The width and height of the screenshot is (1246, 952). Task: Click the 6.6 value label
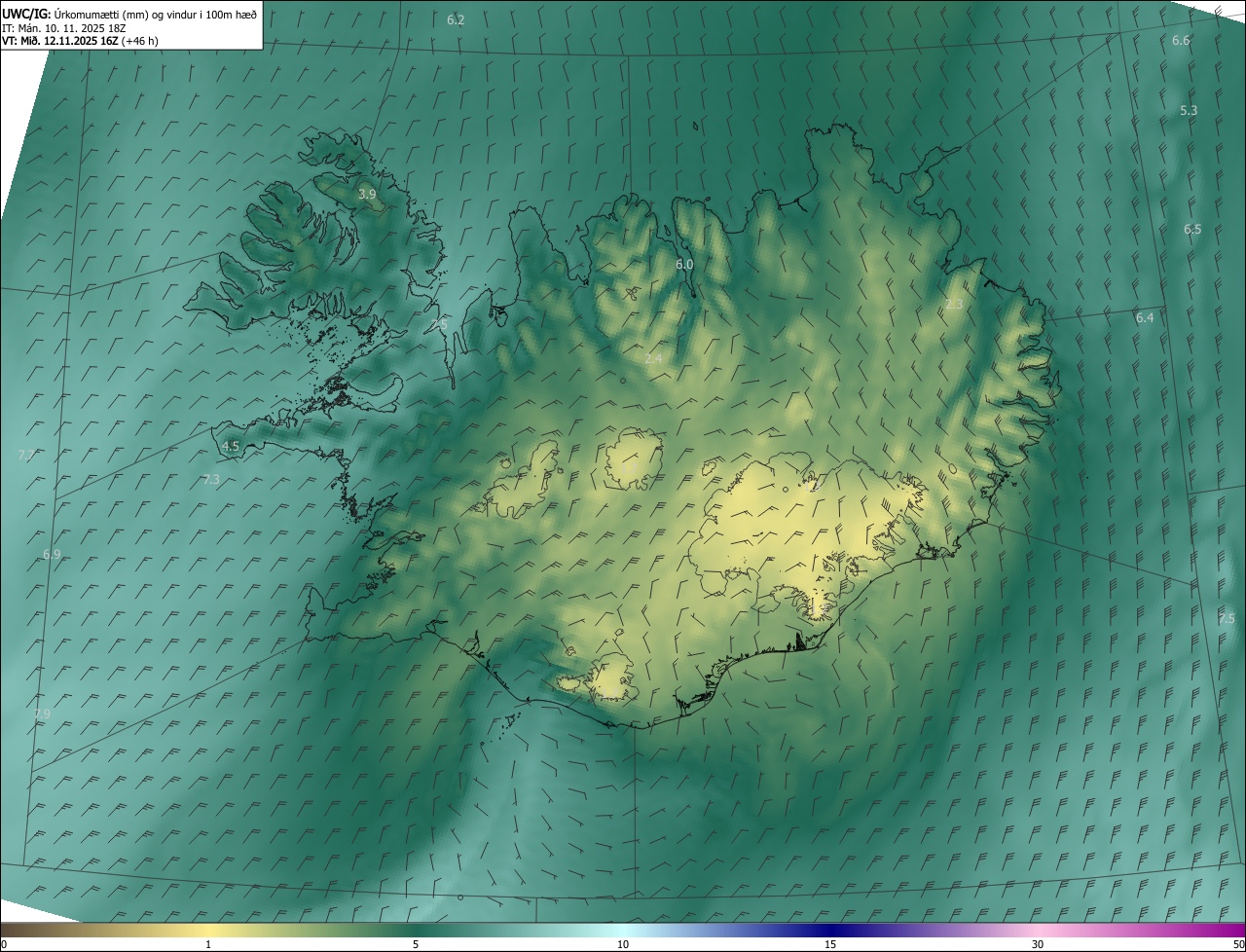click(x=1181, y=41)
